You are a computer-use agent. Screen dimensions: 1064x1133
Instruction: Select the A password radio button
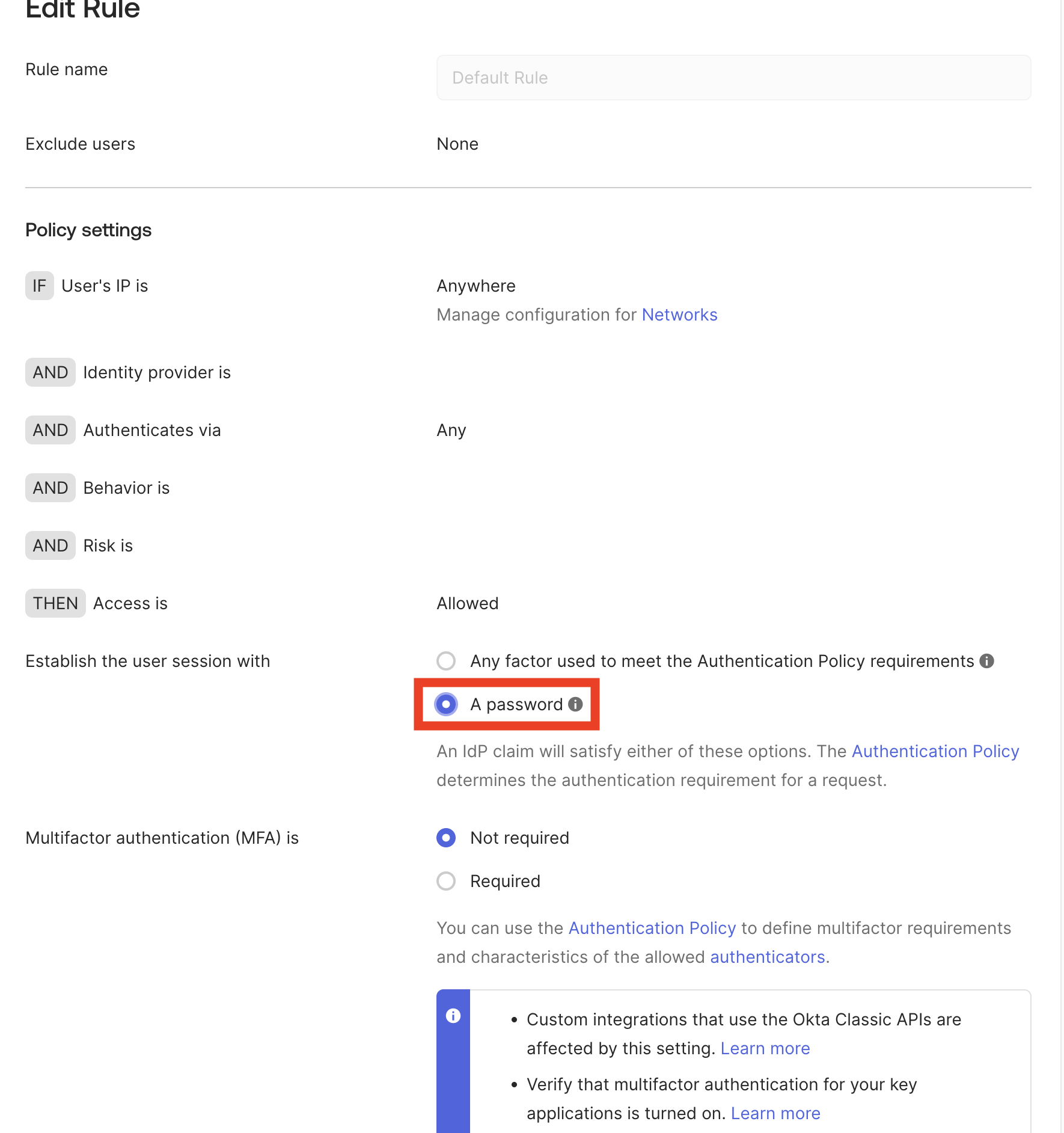pos(446,704)
